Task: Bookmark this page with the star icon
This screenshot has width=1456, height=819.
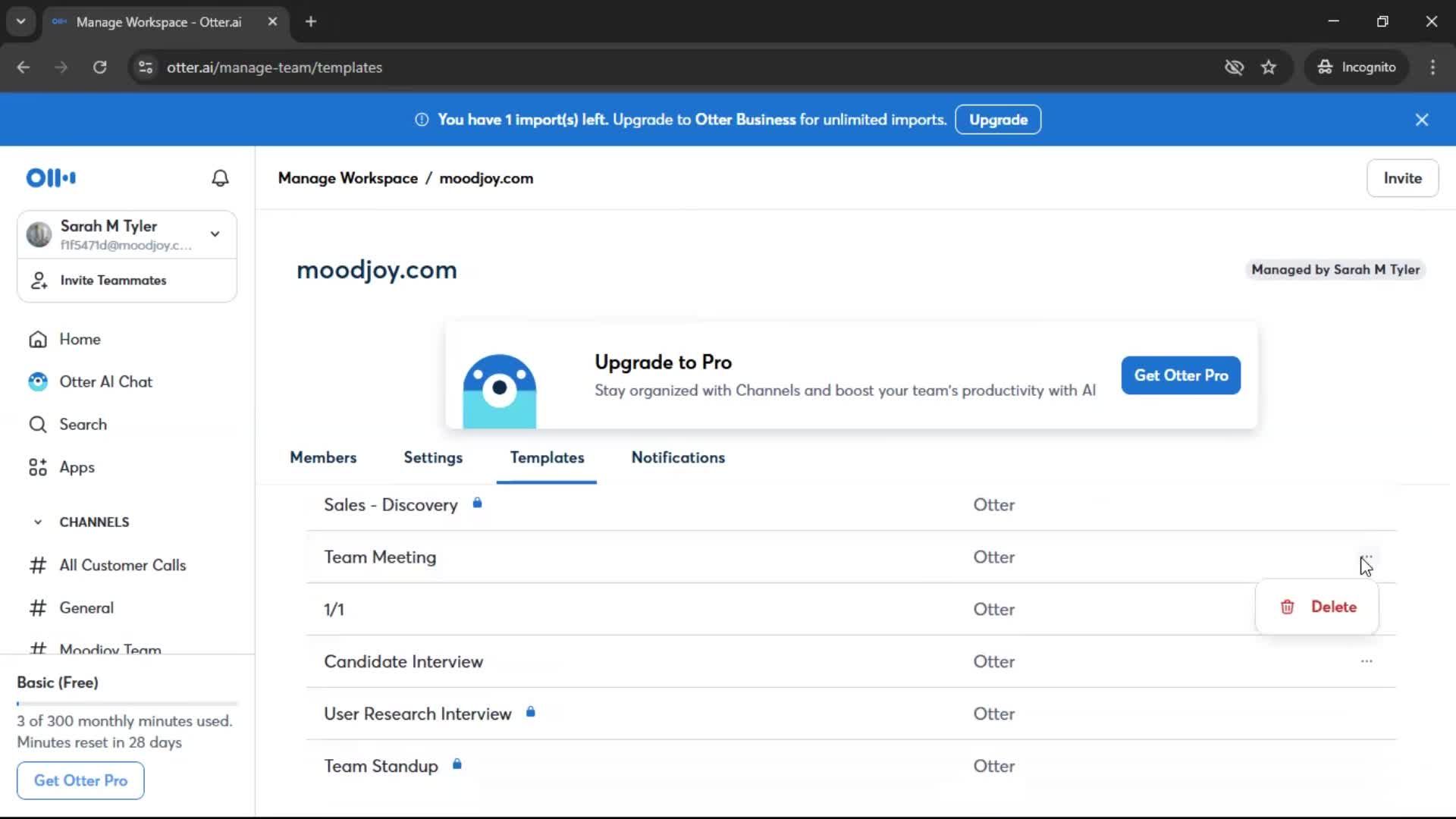Action: [x=1269, y=67]
